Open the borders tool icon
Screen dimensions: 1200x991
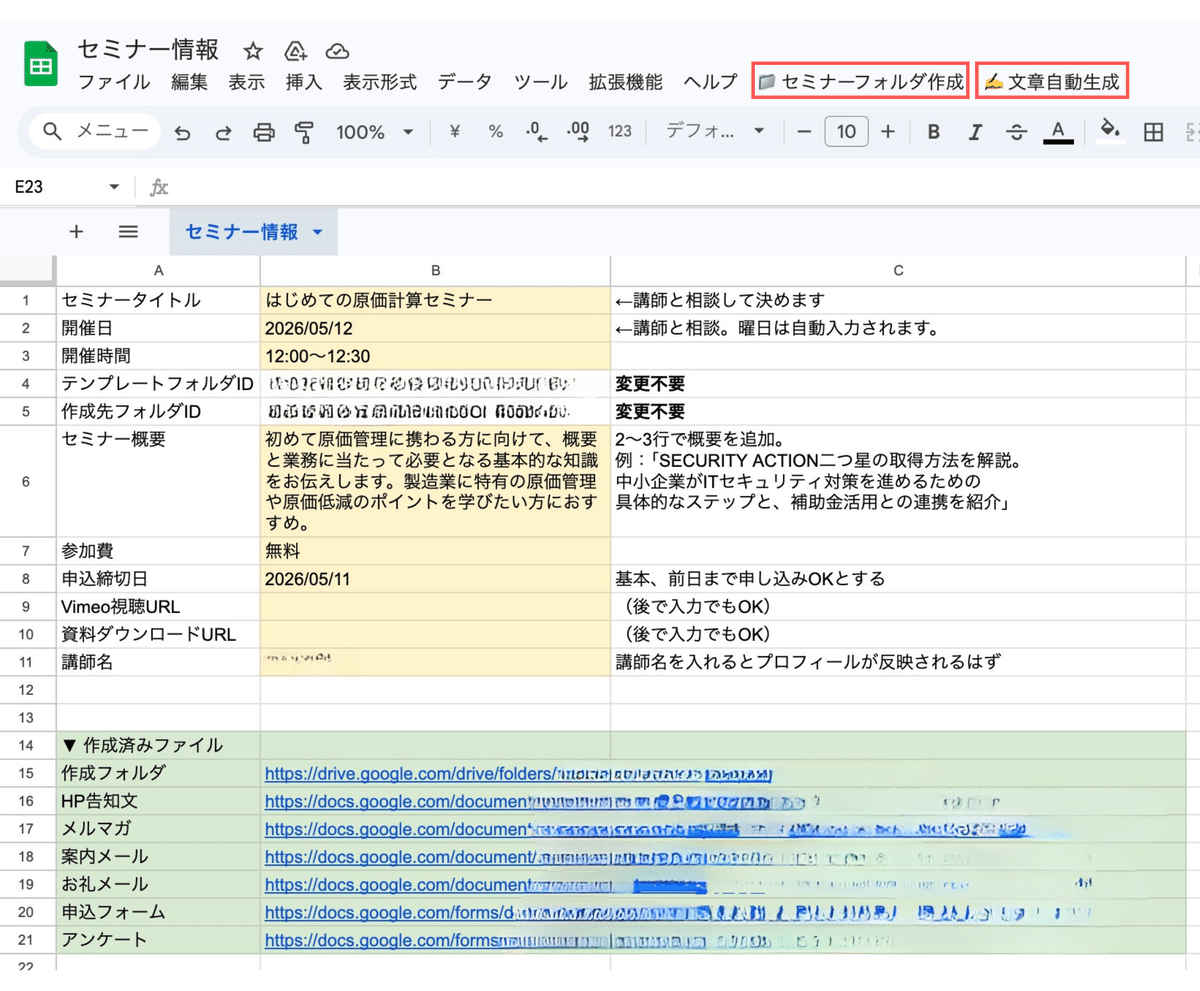click(x=1153, y=132)
